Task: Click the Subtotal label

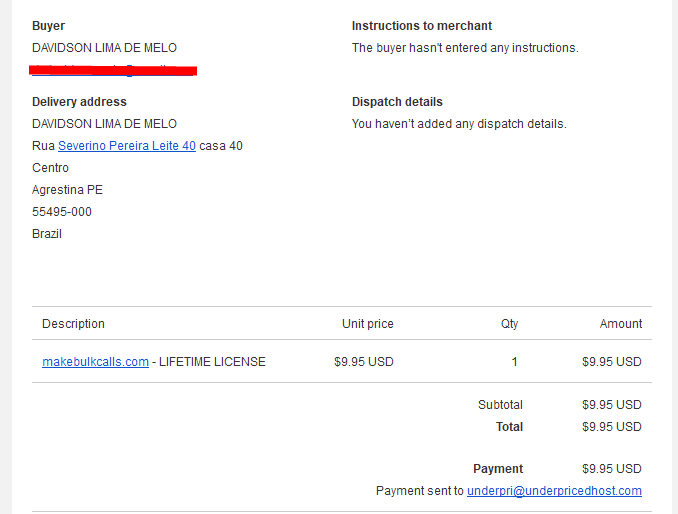Action: click(x=500, y=405)
